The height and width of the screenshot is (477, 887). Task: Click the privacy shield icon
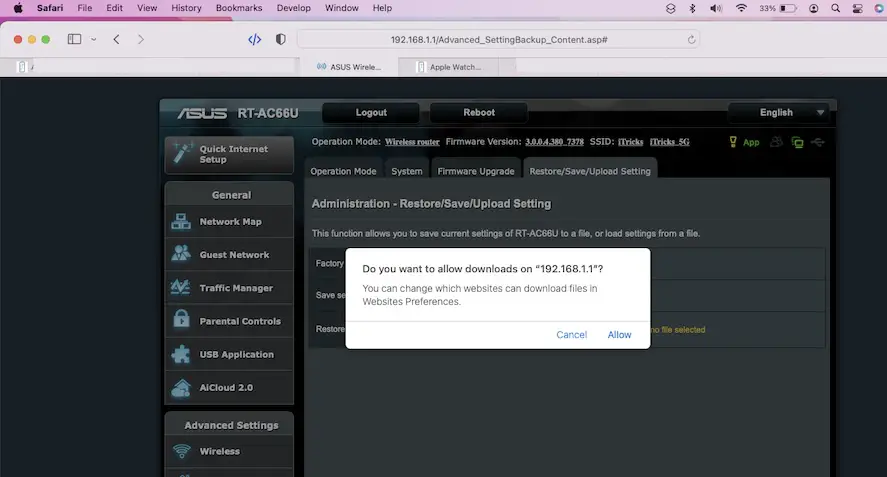click(x=281, y=39)
